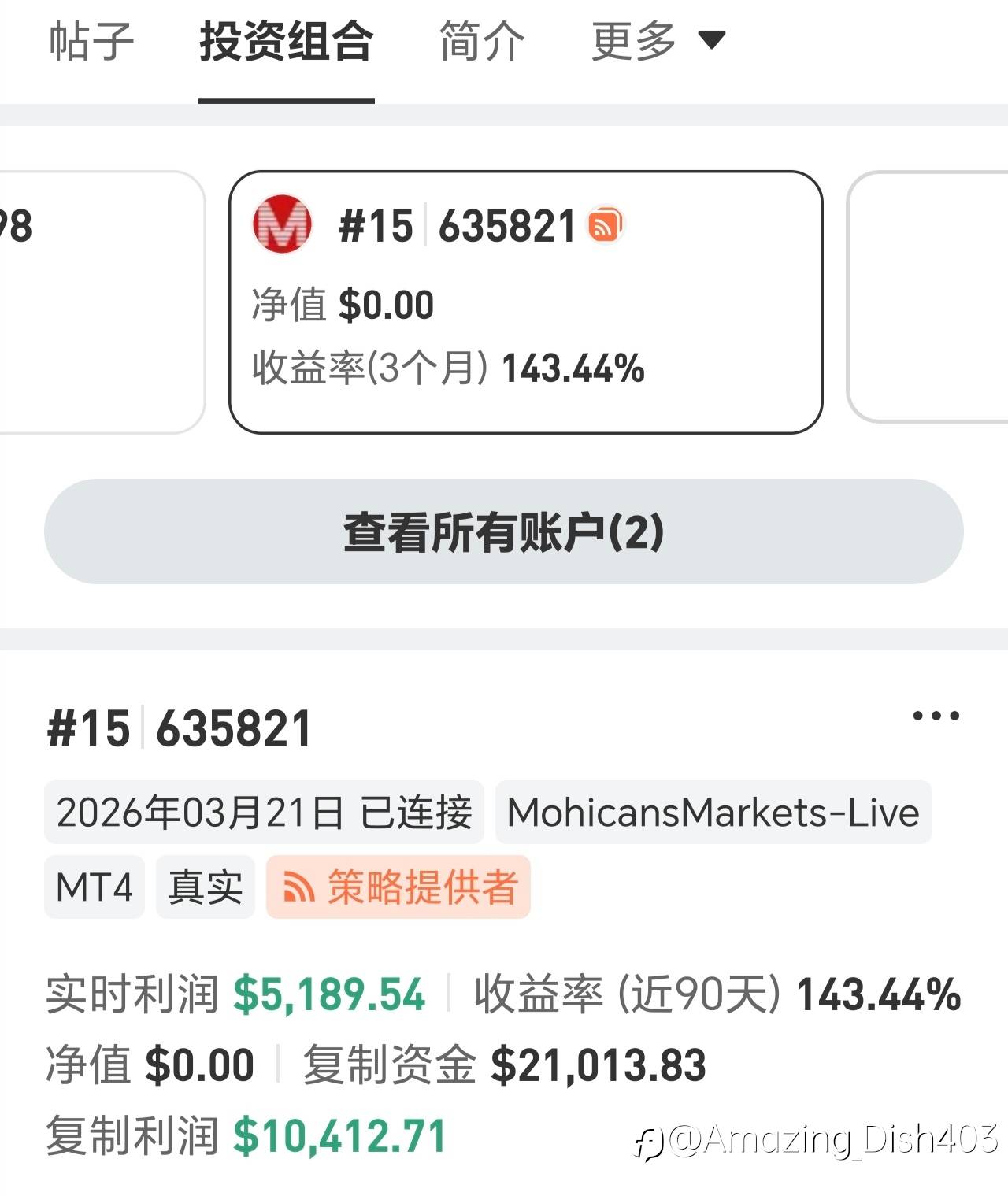
Task: Select the partially visible right account card
Action: click(x=927, y=297)
